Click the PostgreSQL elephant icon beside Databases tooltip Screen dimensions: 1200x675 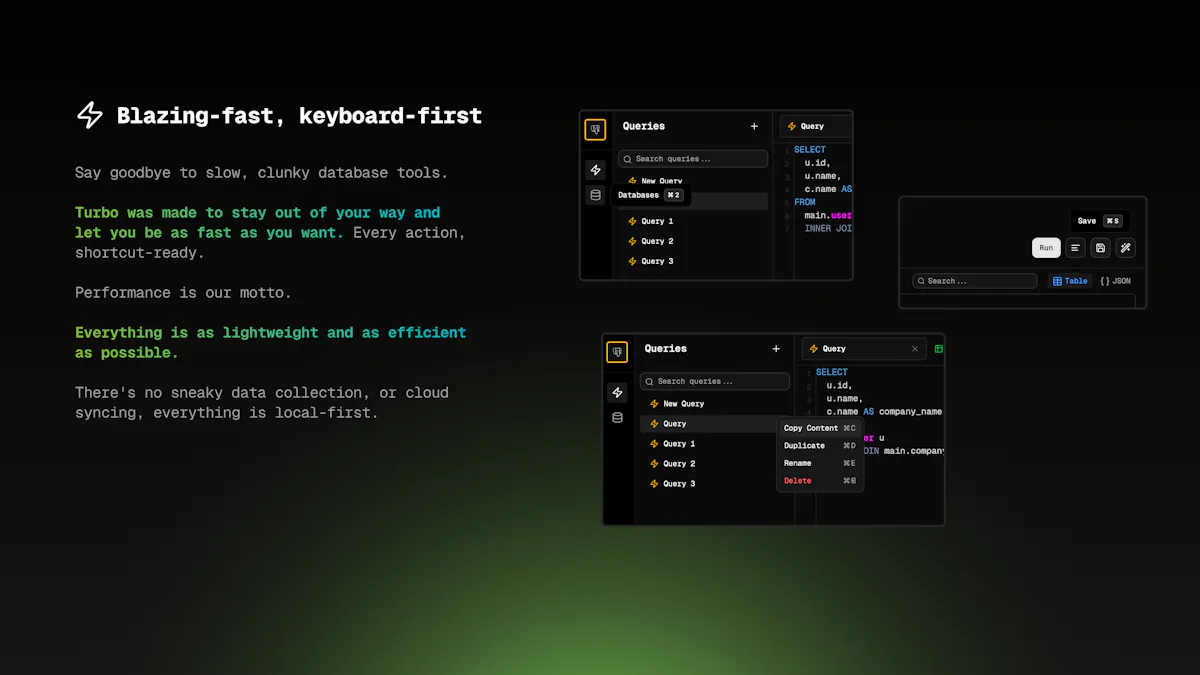[x=595, y=130]
